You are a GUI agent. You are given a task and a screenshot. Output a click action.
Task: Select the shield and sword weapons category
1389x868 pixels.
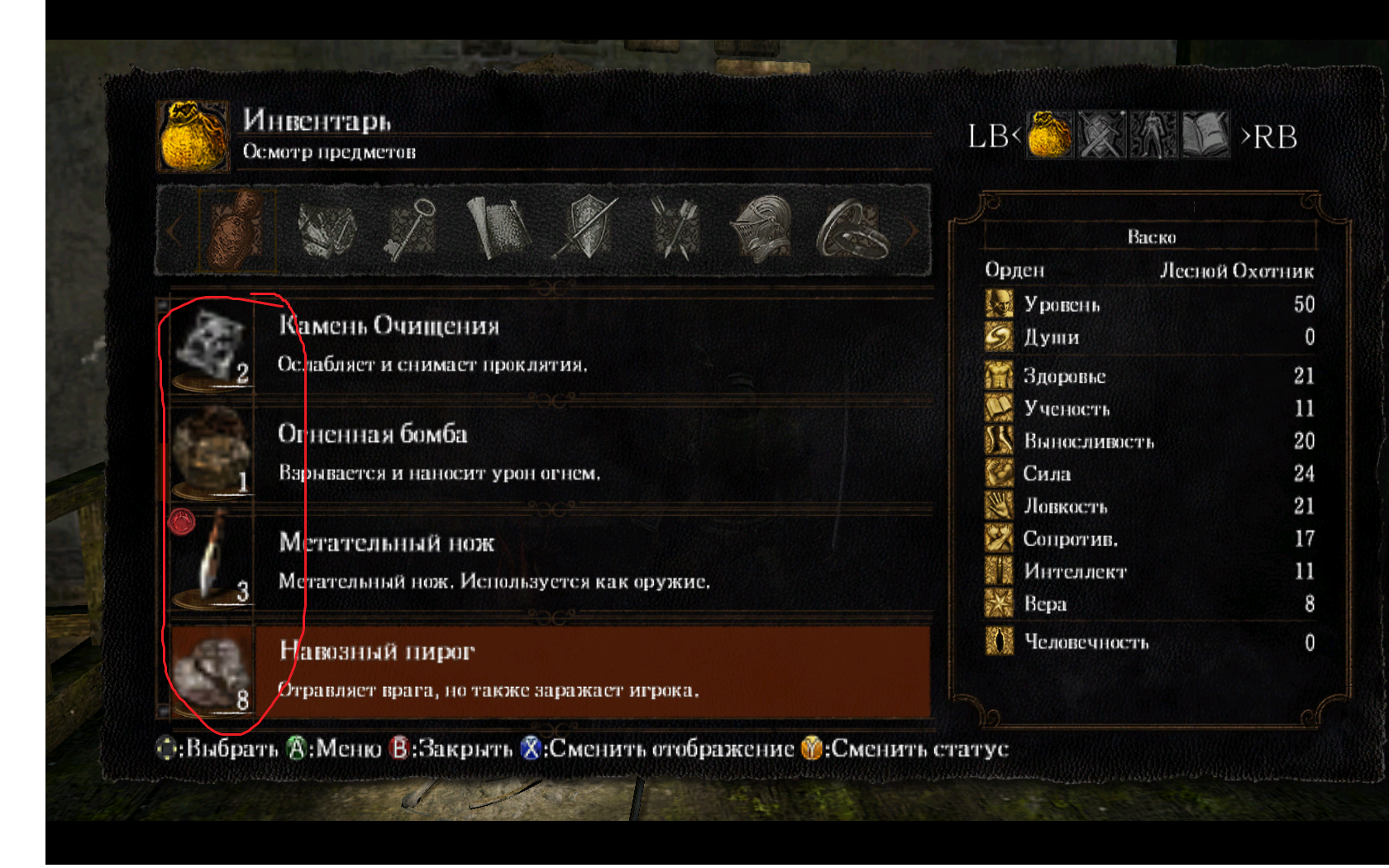point(586,229)
